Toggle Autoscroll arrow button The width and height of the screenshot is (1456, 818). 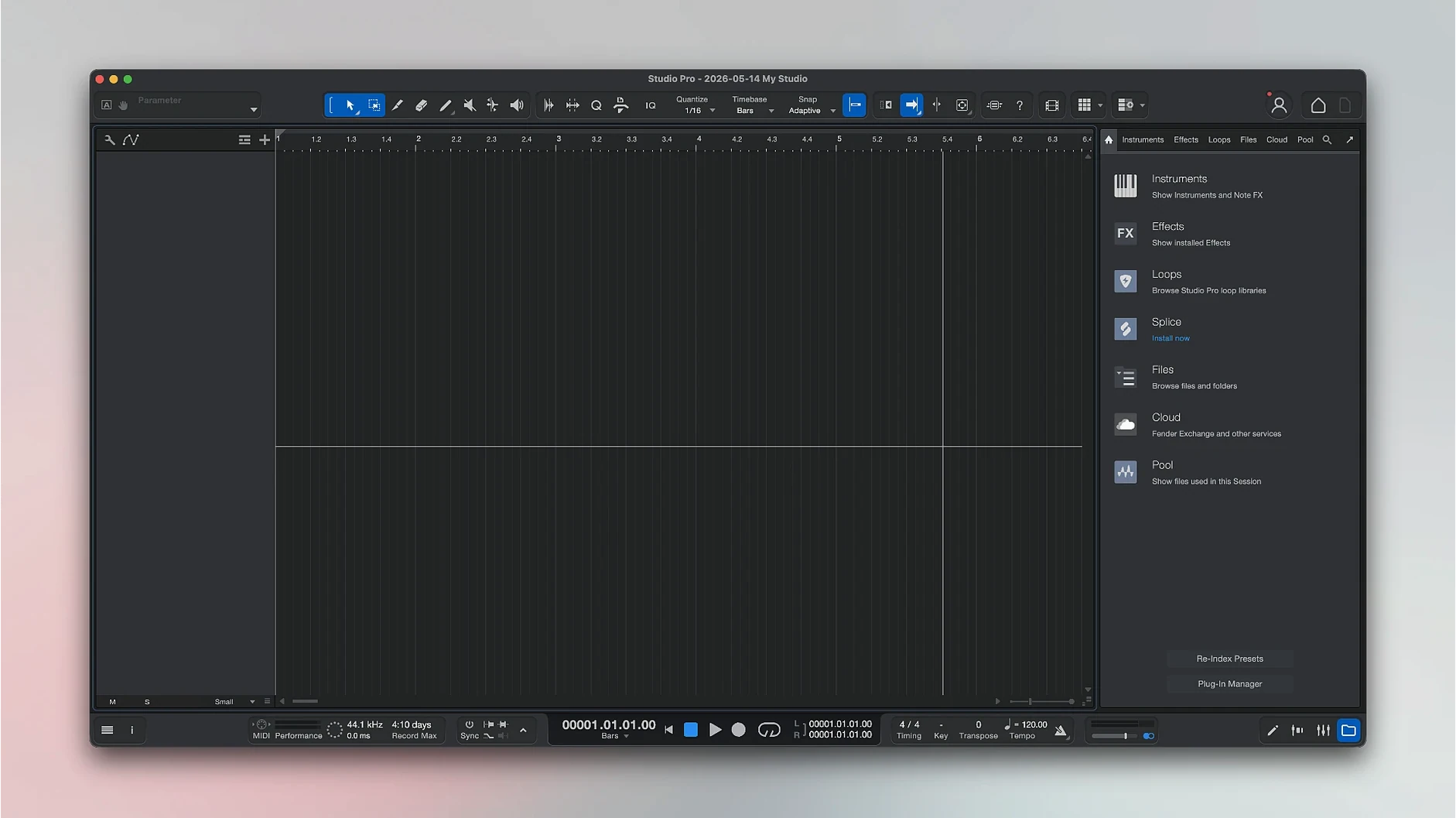tap(912, 105)
